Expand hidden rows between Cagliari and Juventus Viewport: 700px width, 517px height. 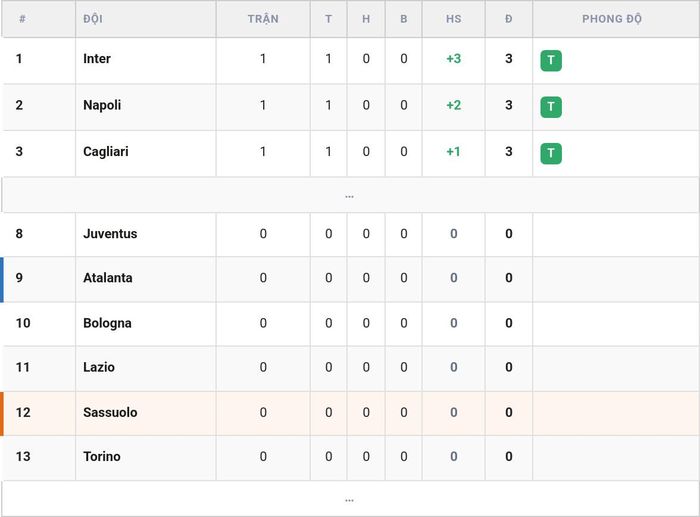point(350,196)
